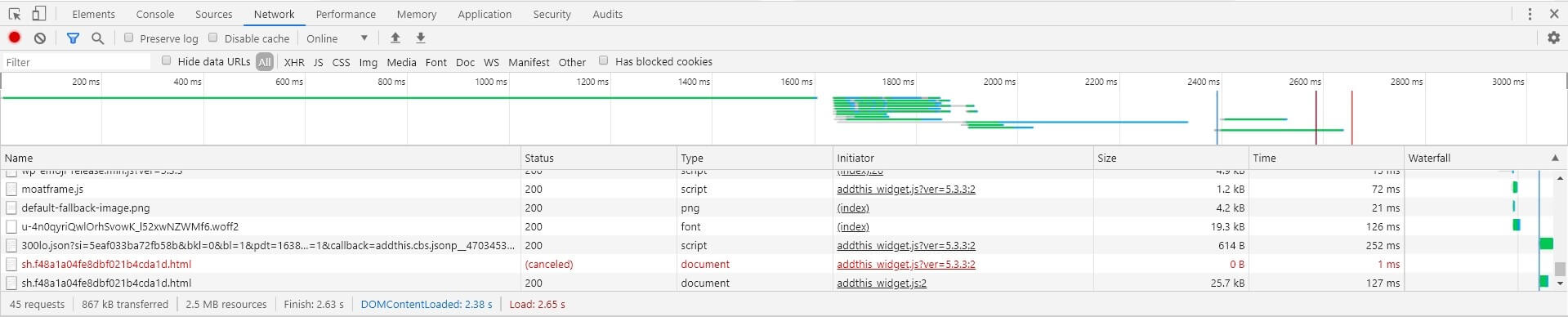
Task: Click scrollbar down arrow in request list
Action: pyautogui.click(x=1560, y=284)
